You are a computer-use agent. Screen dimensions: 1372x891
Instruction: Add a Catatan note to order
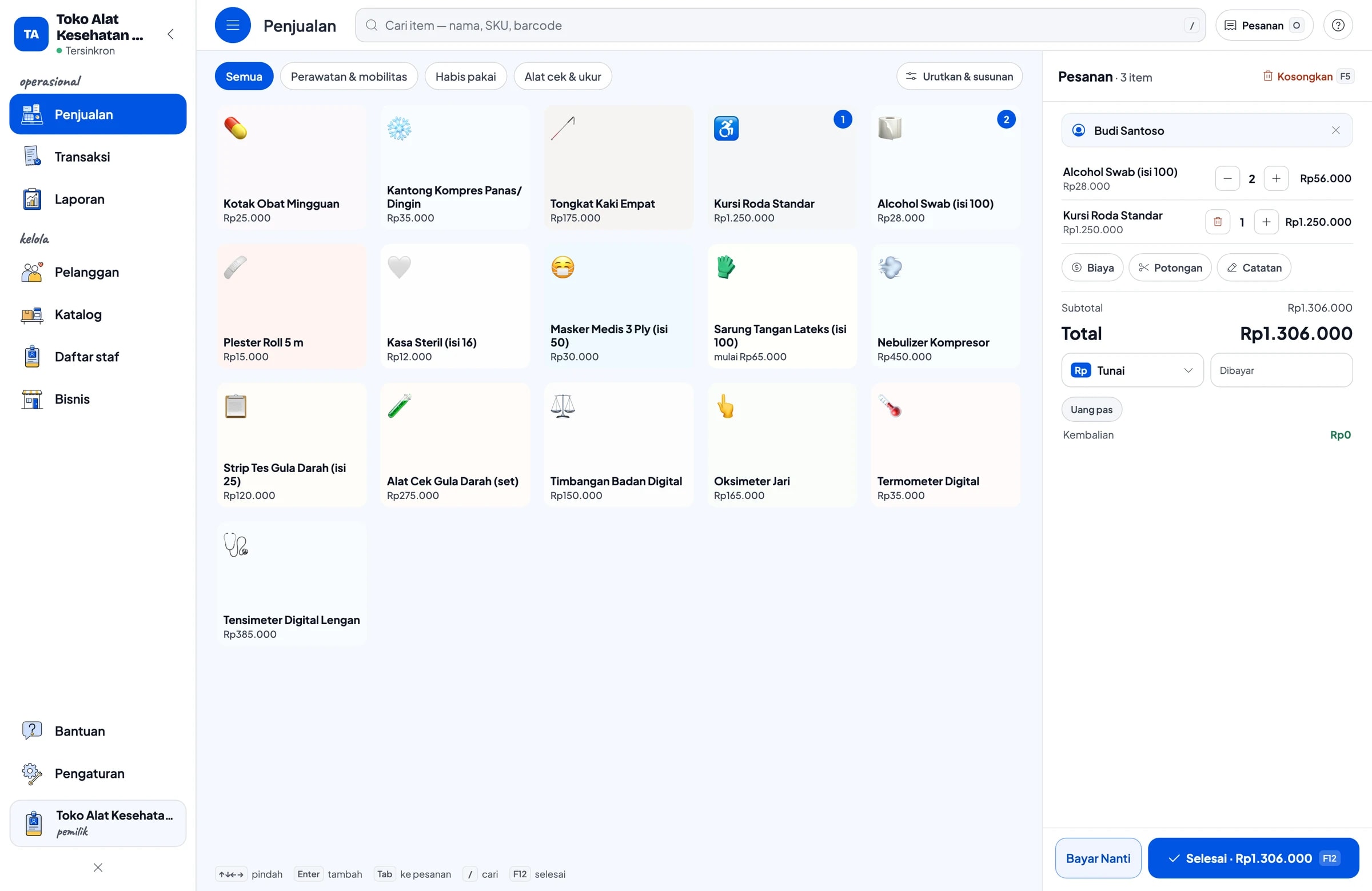[1254, 267]
